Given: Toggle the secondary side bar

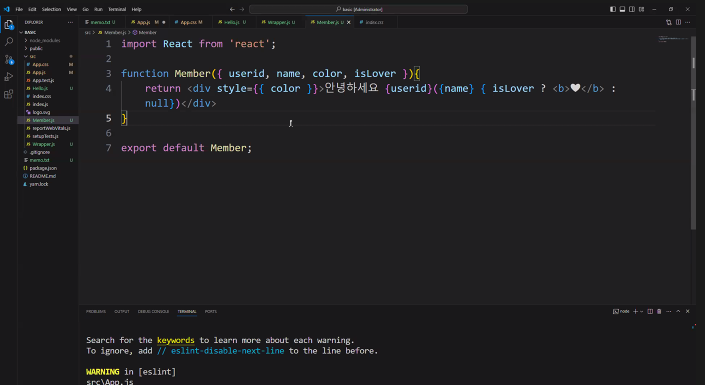Looking at the screenshot, I should [x=632, y=9].
